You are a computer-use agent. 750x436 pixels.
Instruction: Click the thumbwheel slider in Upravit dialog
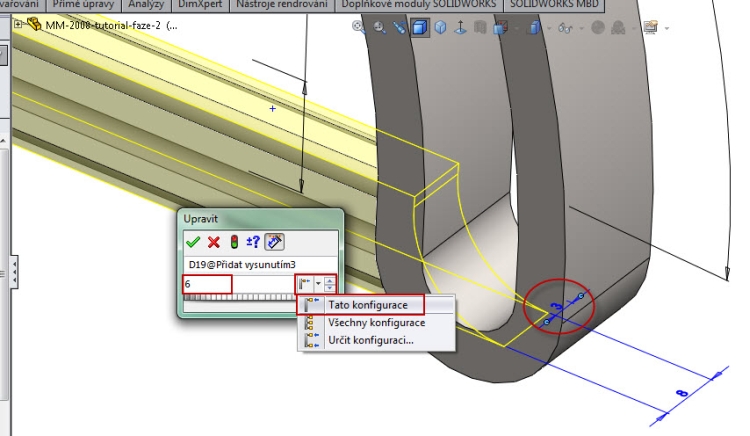pyautogui.click(x=239, y=297)
